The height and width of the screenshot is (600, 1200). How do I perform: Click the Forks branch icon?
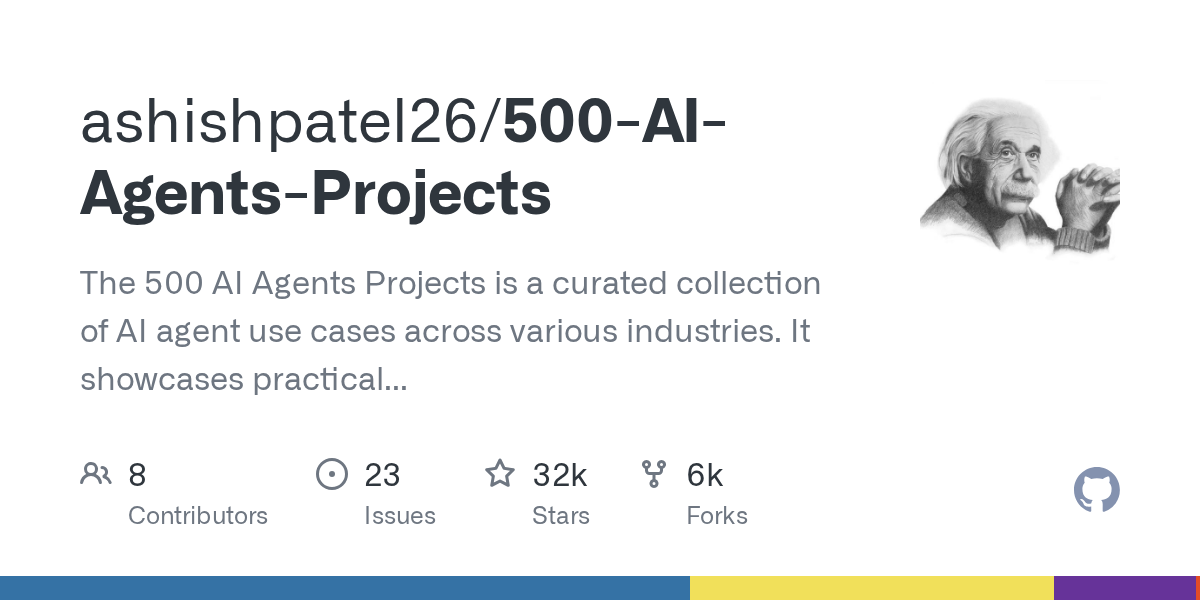click(x=654, y=473)
